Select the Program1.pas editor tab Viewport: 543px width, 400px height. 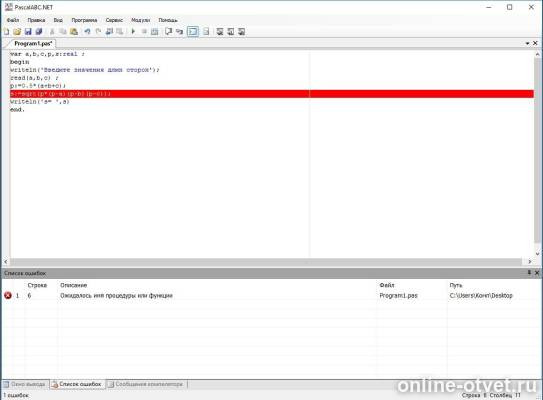pyautogui.click(x=33, y=44)
